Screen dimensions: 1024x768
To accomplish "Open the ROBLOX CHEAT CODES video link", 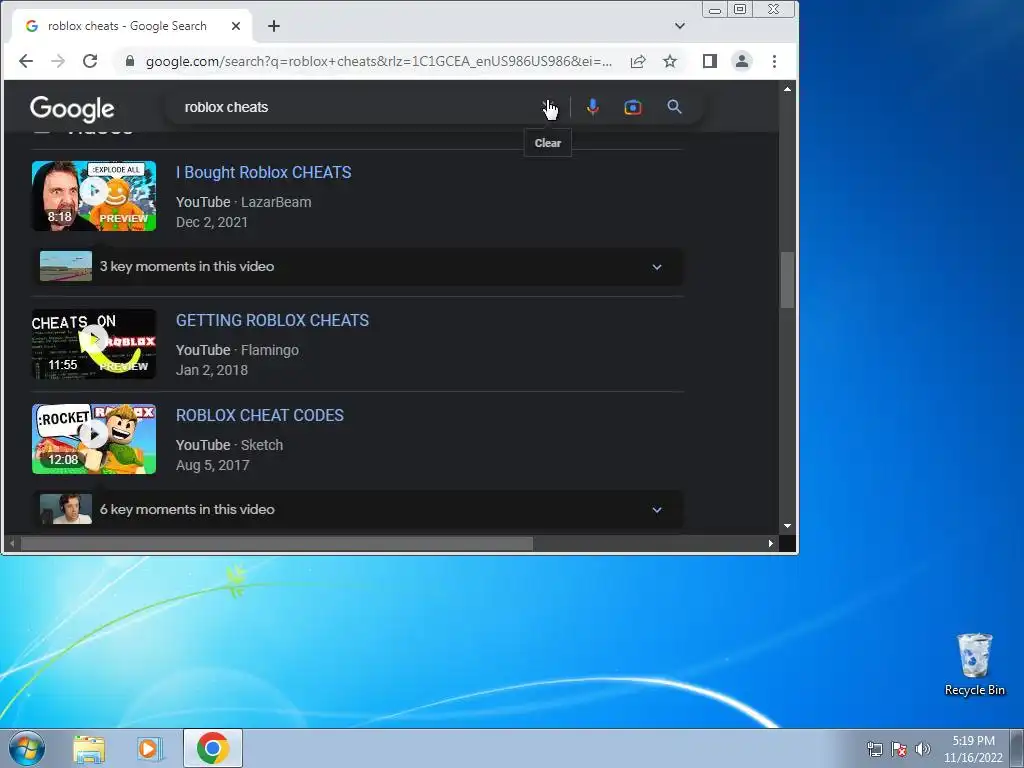I will tap(260, 415).
